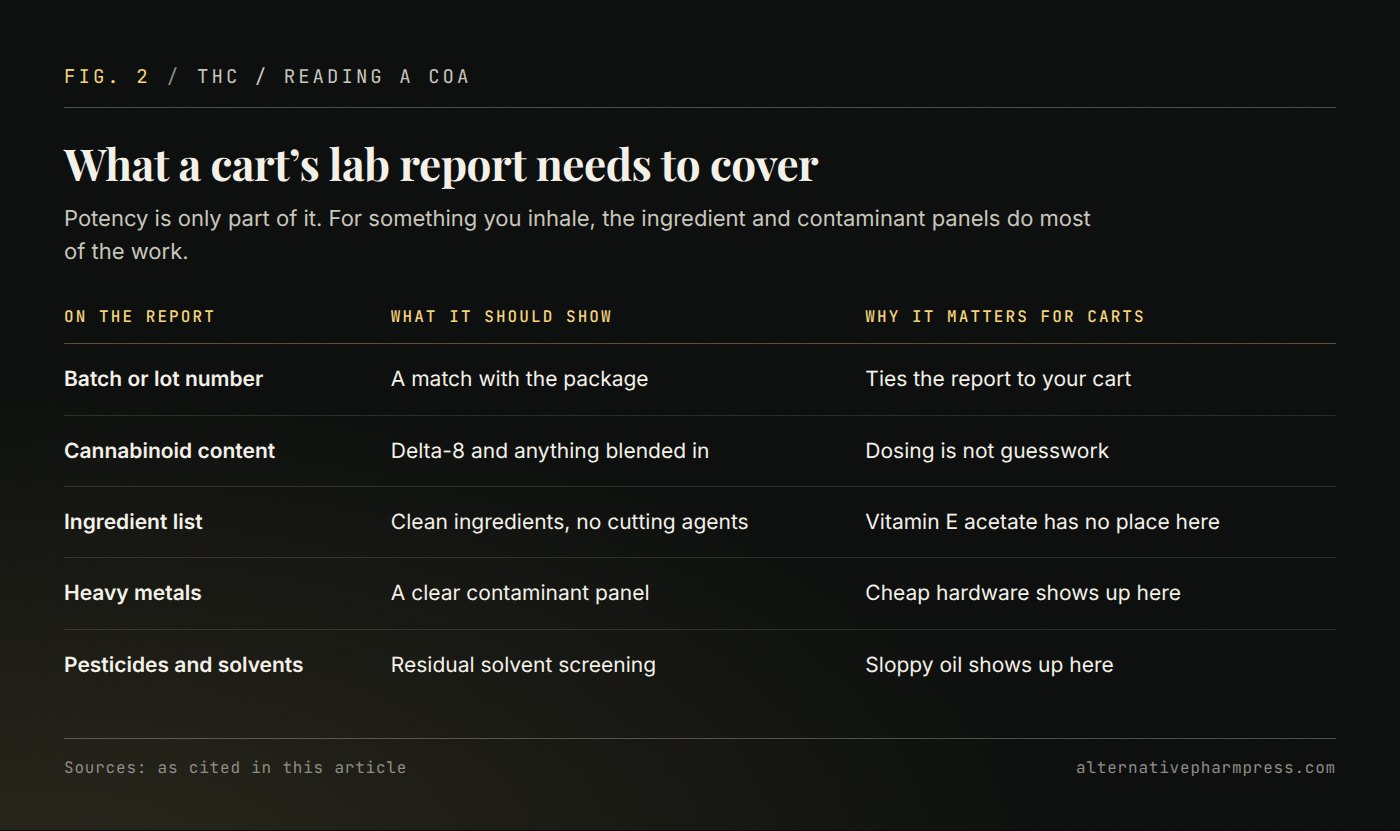Click 'Vitamin E acetate has no place here'
The height and width of the screenshot is (831, 1400).
[1042, 522]
